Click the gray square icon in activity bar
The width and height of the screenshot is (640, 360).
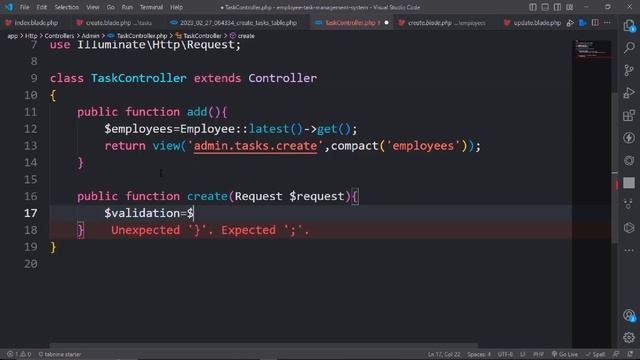(x=629, y=183)
